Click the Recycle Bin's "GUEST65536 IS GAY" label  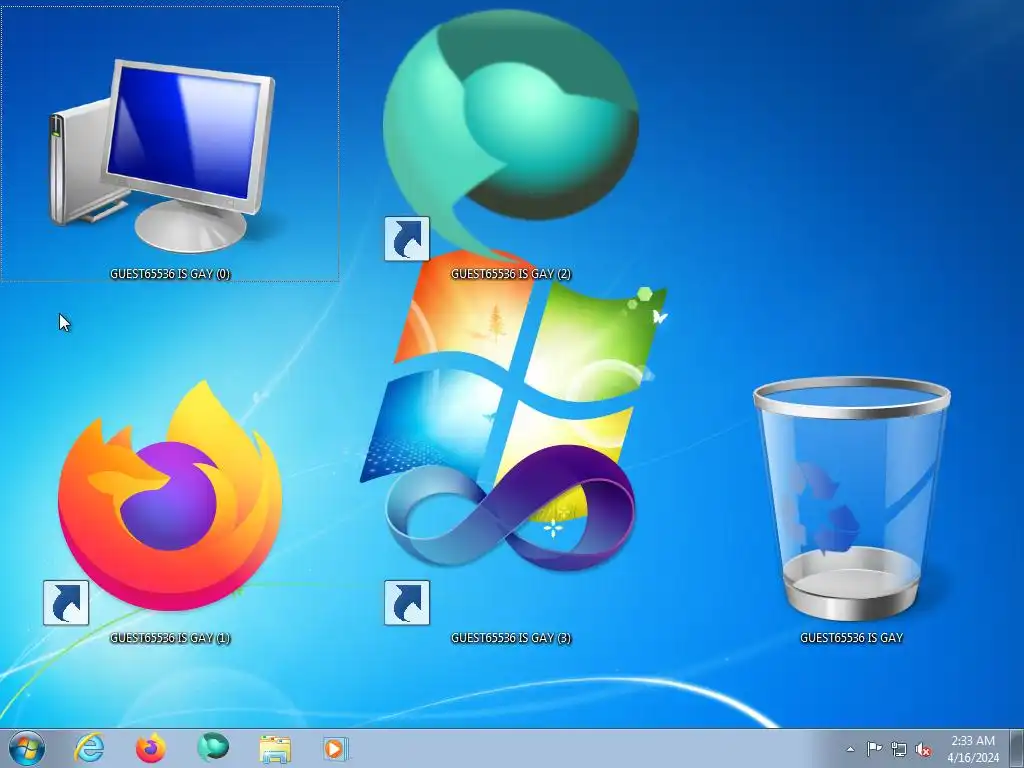[x=852, y=638]
